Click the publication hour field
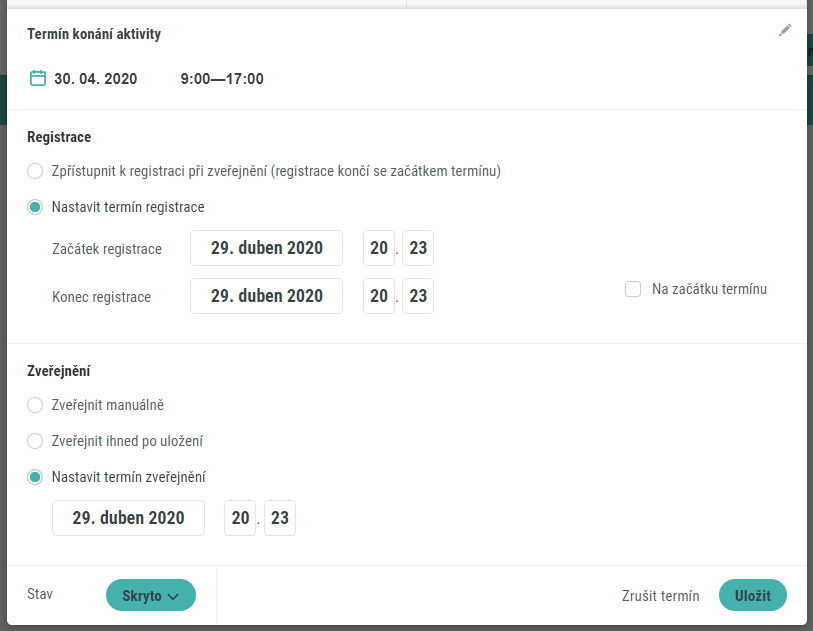813x631 pixels. tap(240, 518)
